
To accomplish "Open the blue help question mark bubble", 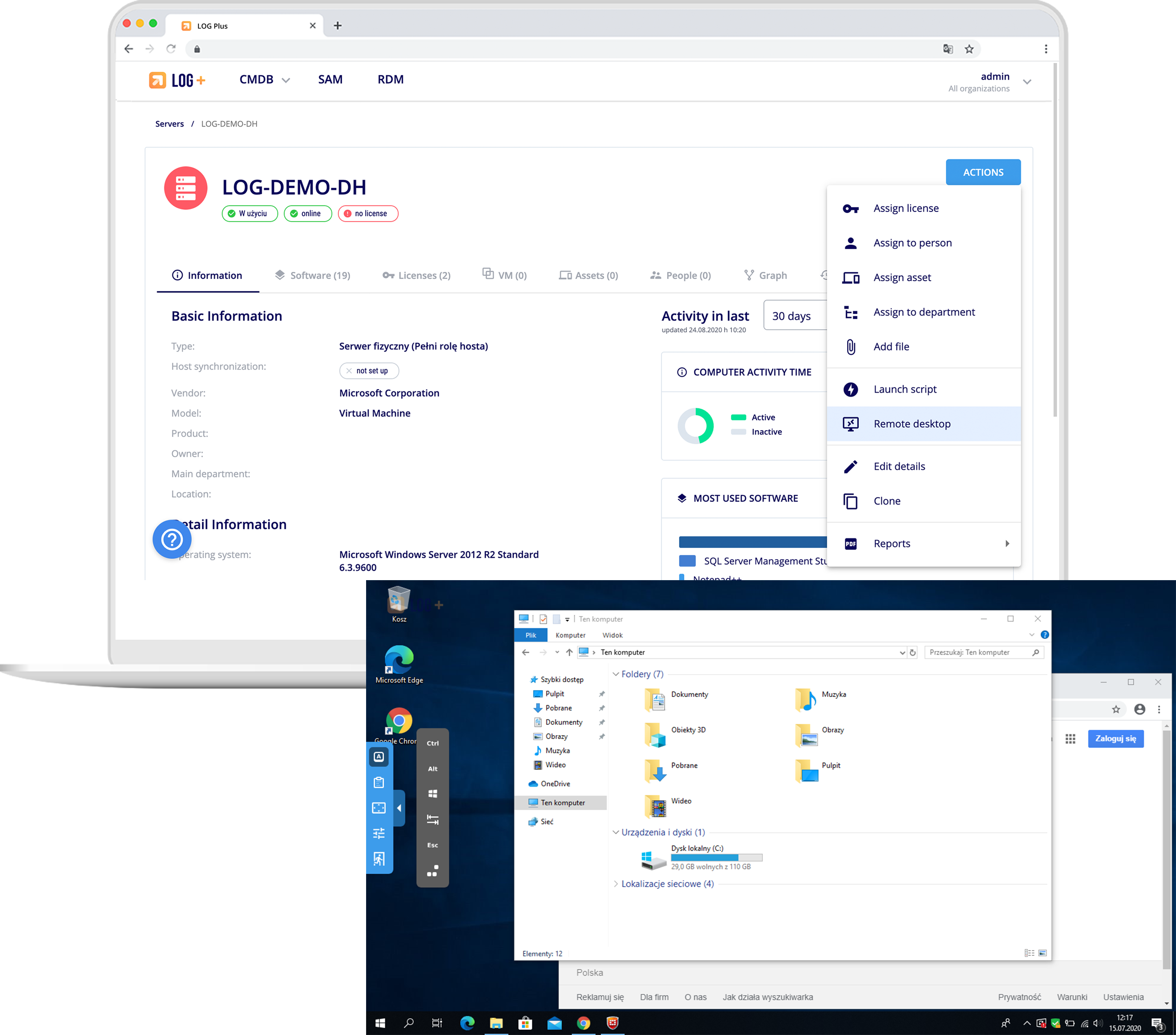I will pos(172,539).
